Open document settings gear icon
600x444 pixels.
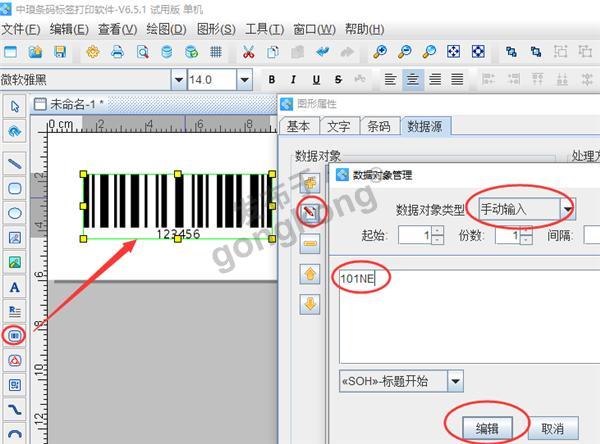pos(93,51)
